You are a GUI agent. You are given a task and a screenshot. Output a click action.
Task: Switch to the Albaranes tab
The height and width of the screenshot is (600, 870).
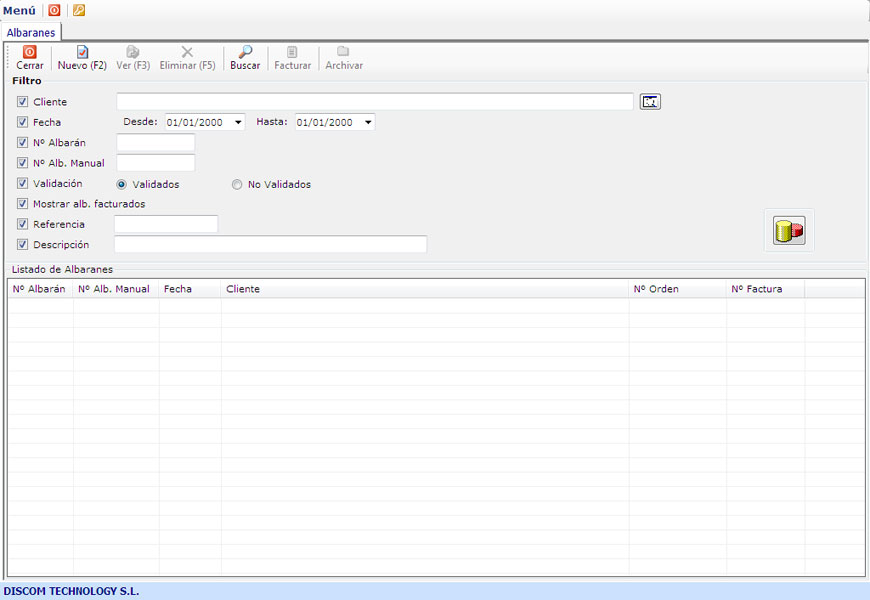31,33
